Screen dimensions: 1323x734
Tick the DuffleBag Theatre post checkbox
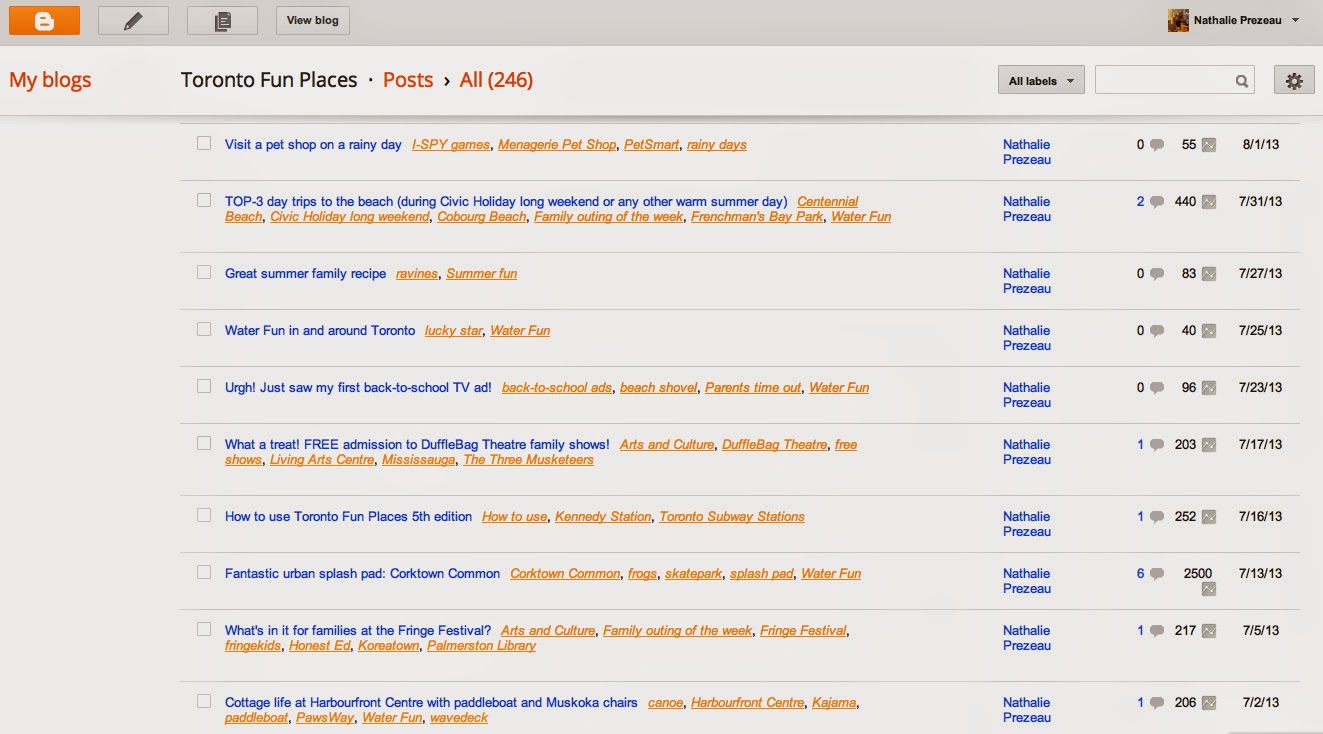[204, 443]
